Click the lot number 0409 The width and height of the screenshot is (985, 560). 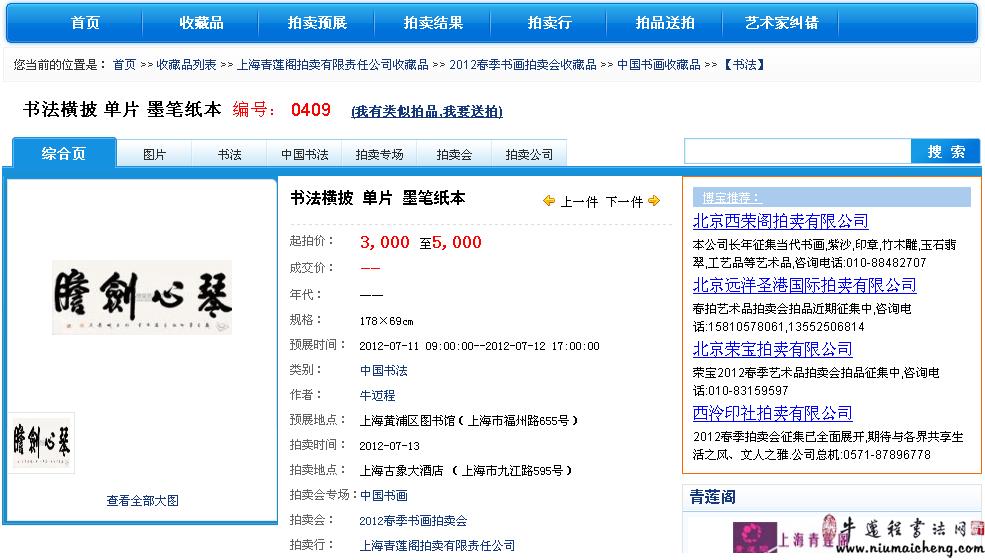point(311,110)
